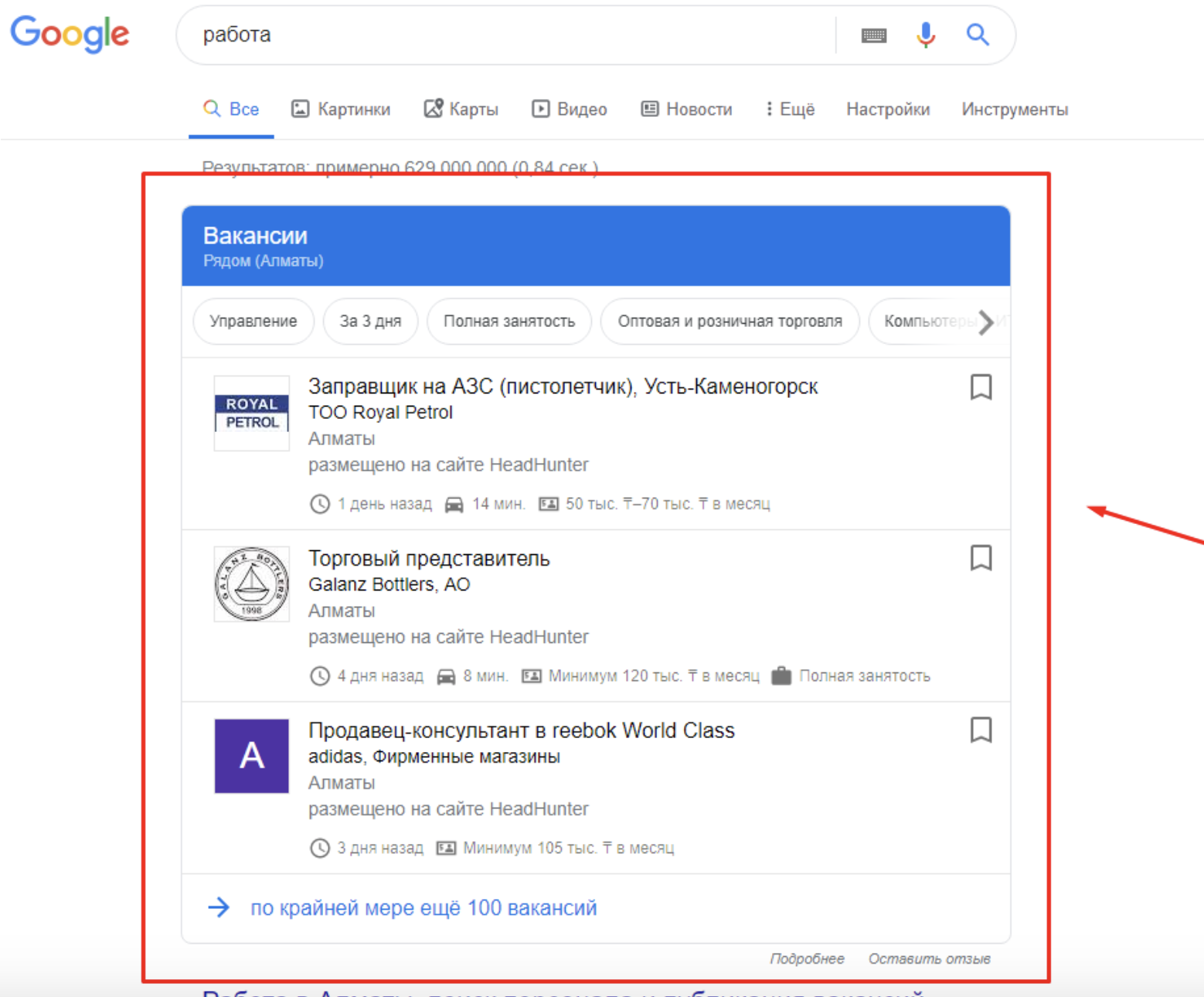Screen dimensions: 1204x997
Task: Open Заправщик на АЗС job listing
Action: (563, 386)
